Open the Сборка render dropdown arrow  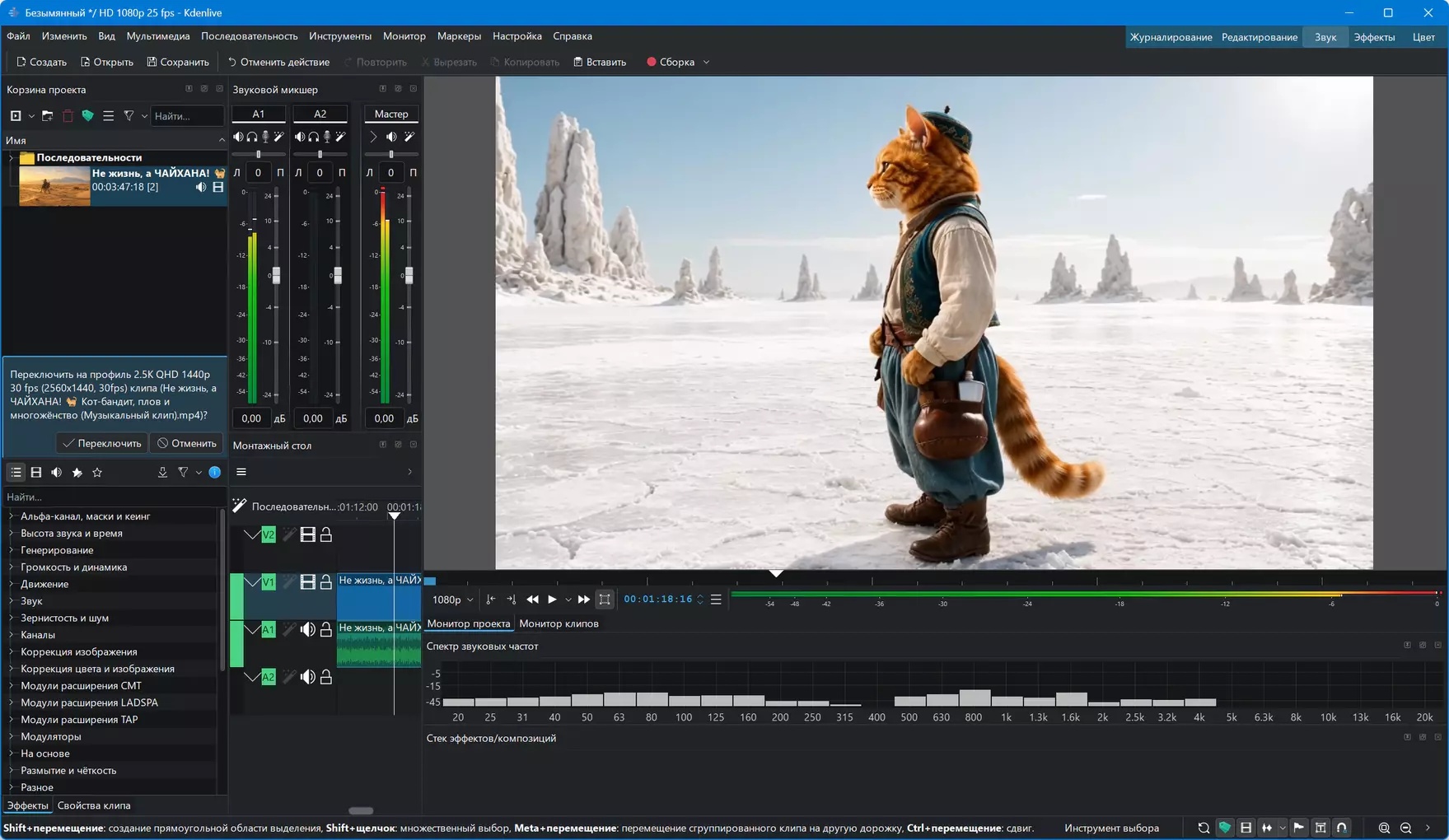click(x=706, y=62)
